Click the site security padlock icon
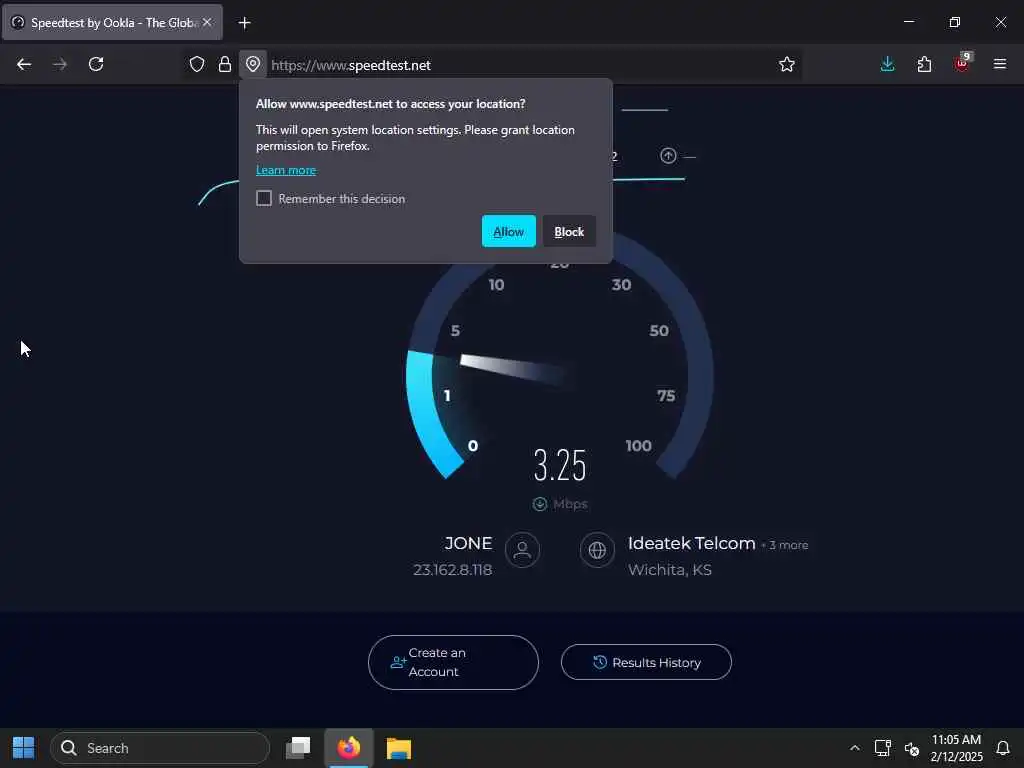Image resolution: width=1024 pixels, height=768 pixels. (x=225, y=64)
